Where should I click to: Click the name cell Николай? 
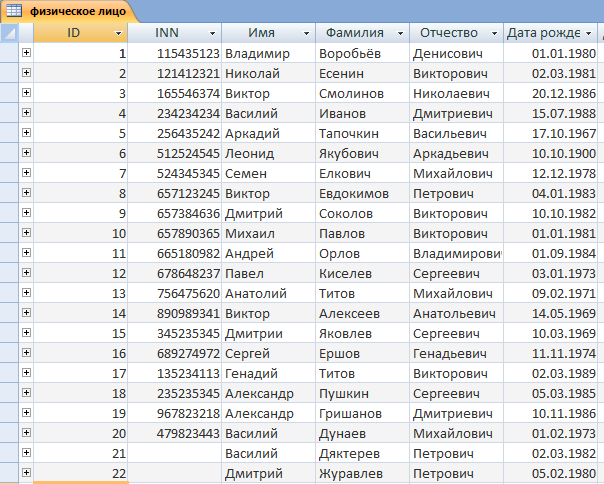click(268, 73)
